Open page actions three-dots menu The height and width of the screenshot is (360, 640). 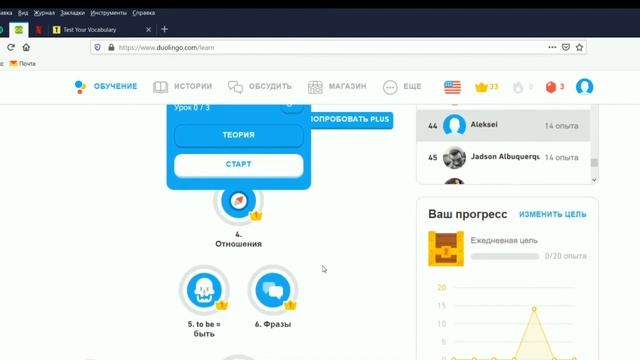(x=552, y=47)
